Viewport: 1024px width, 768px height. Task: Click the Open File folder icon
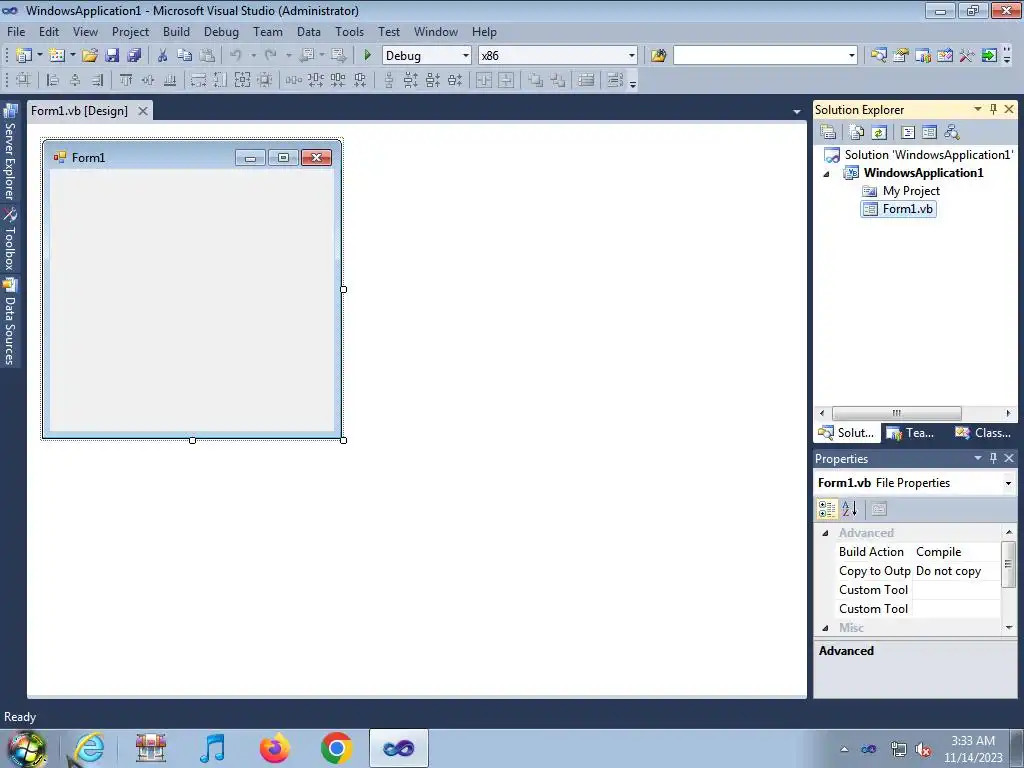pos(89,56)
